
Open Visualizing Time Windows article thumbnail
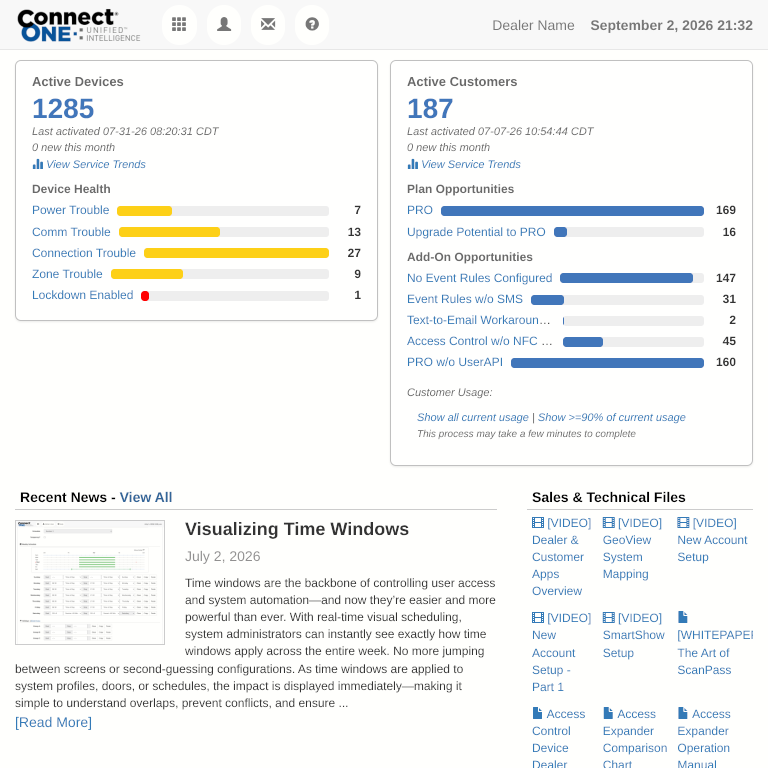click(x=90, y=582)
